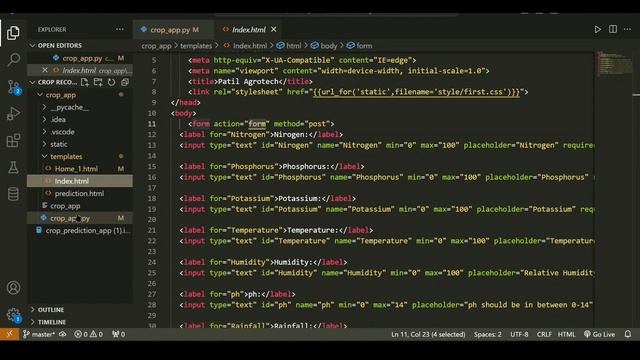Expand the __pycache__ folder

click(x=69, y=107)
